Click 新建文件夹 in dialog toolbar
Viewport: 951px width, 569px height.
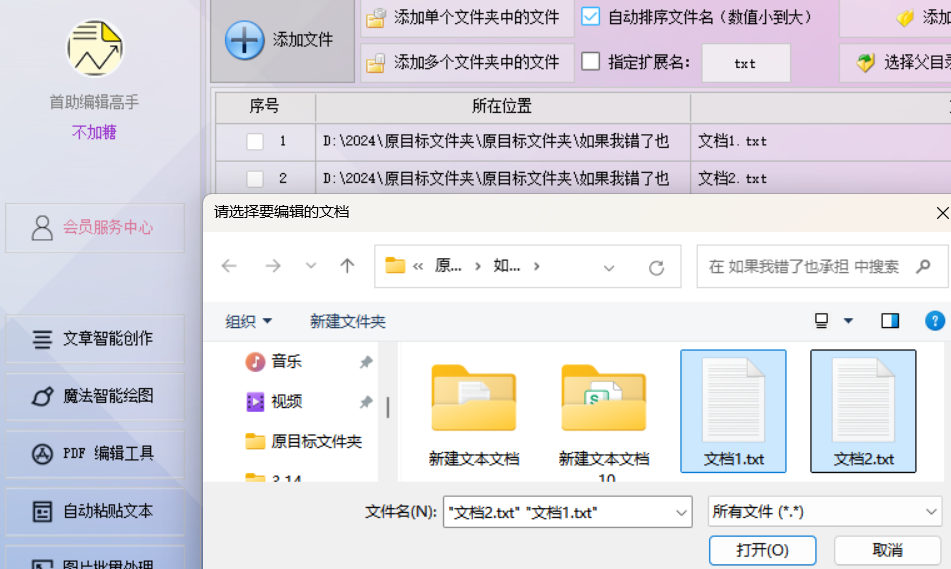pyautogui.click(x=348, y=322)
